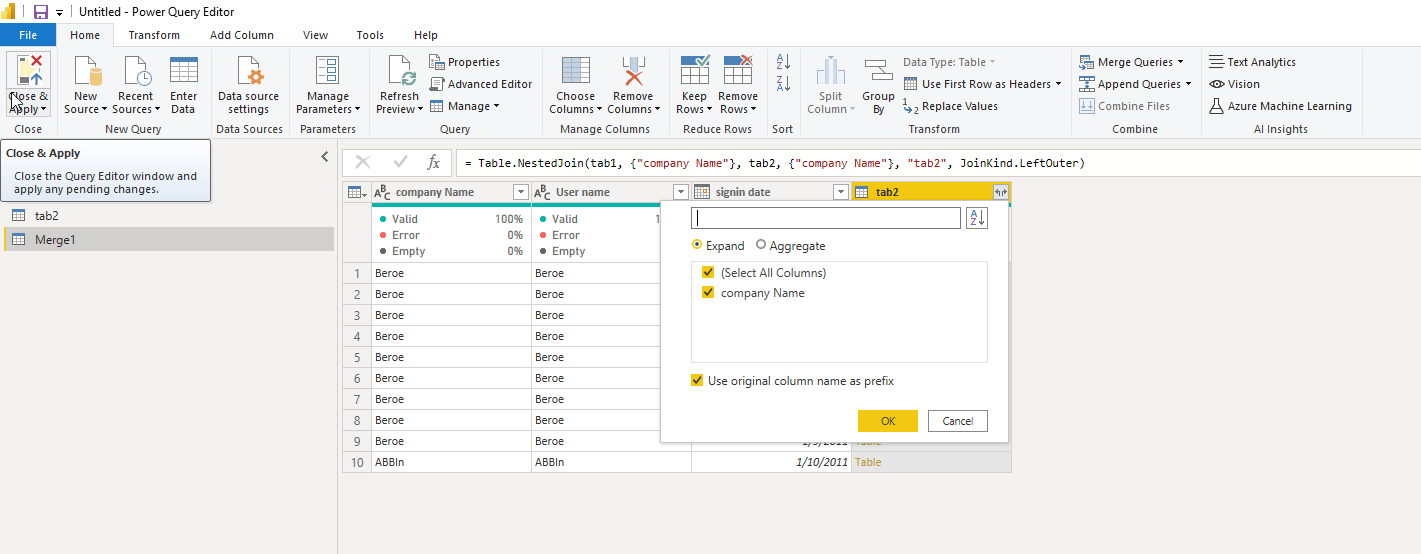Click ABBIn cell in User name column

[x=611, y=462]
